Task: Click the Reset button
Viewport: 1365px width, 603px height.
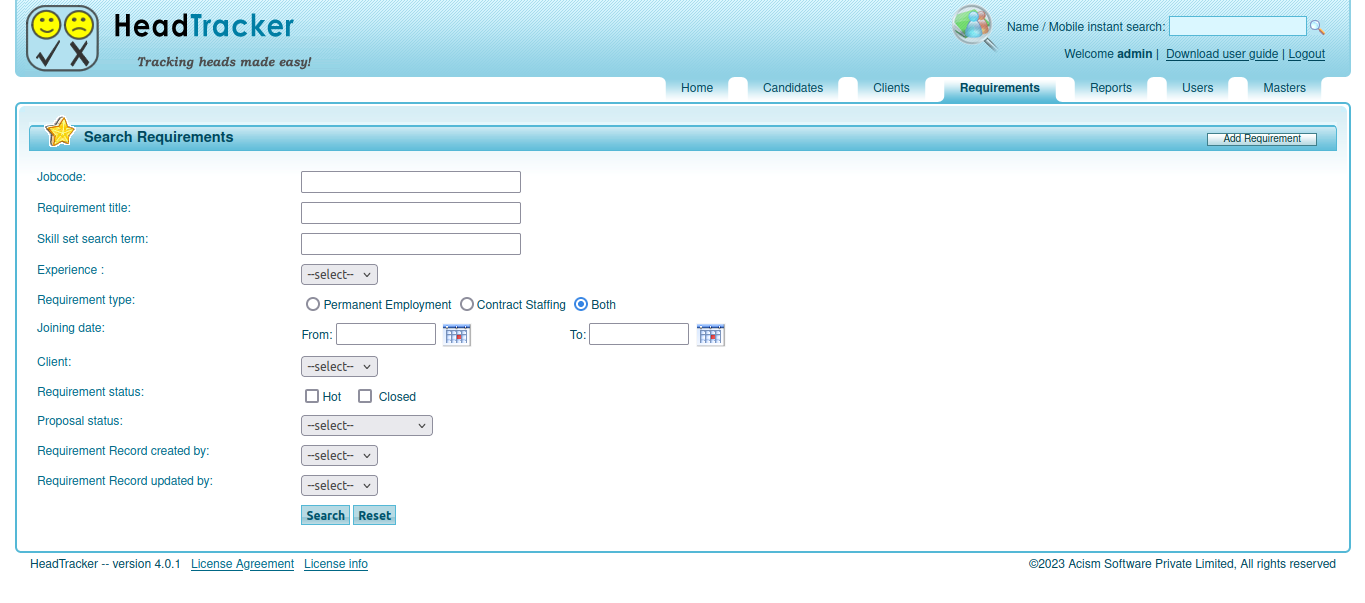Action: (x=375, y=515)
